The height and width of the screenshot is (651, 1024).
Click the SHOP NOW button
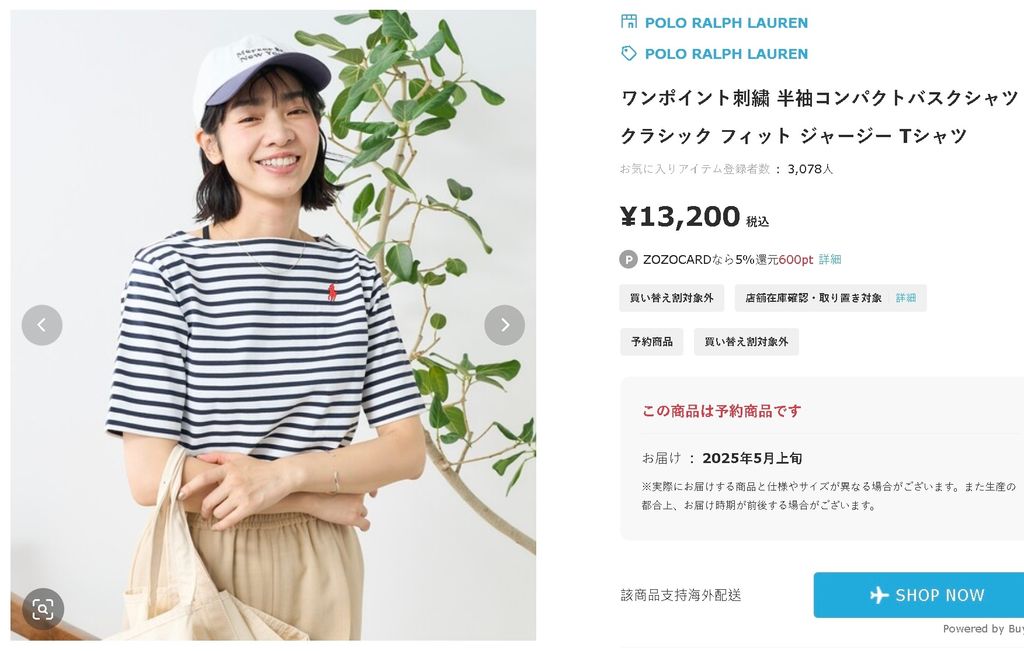pos(918,595)
